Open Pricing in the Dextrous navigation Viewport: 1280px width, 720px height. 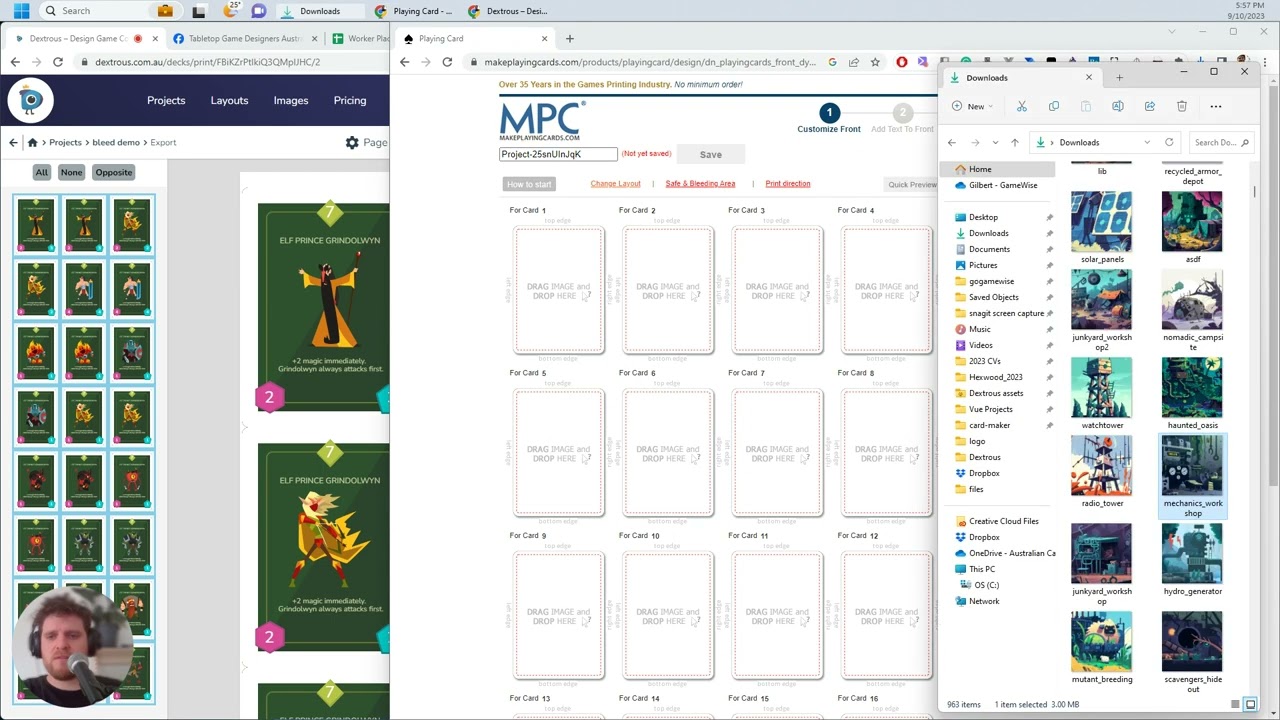(350, 100)
